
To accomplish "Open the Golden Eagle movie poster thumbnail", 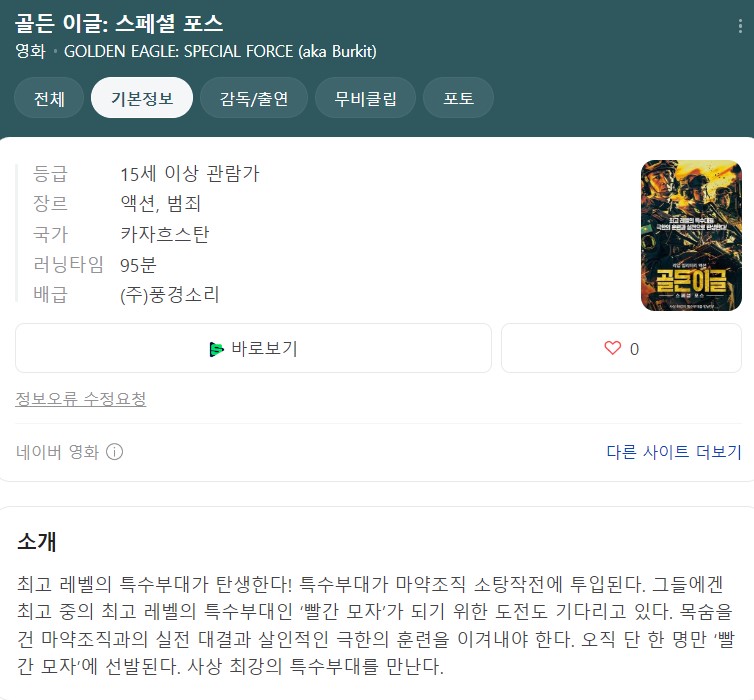I will tap(691, 236).
